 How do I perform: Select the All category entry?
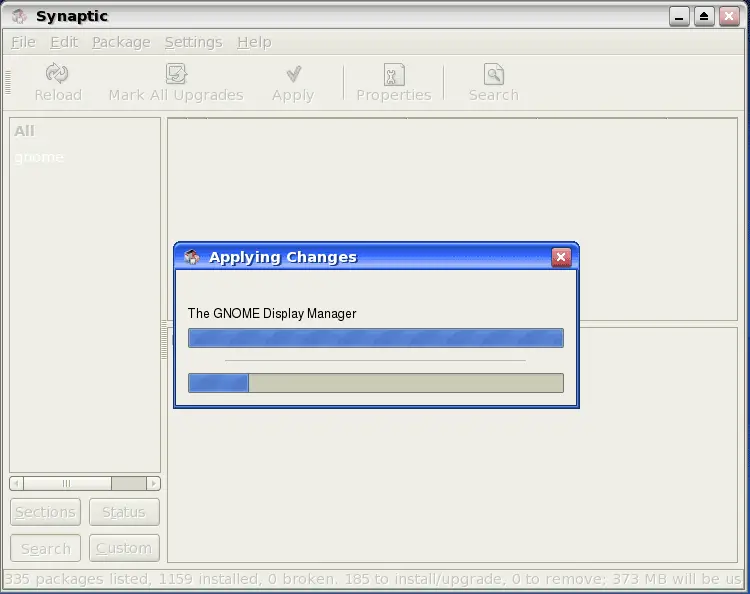coord(24,131)
